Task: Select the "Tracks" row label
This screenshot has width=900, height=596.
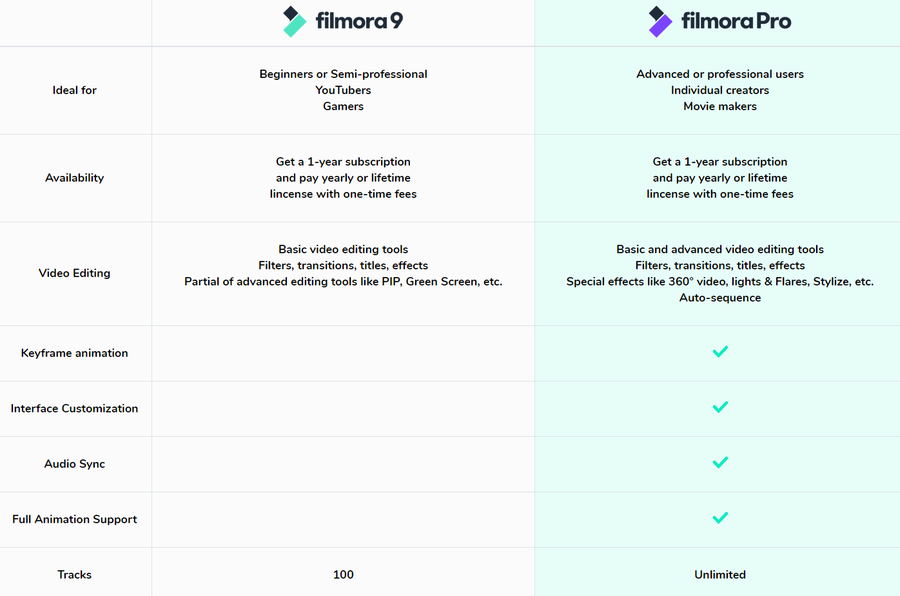Action: 75,575
